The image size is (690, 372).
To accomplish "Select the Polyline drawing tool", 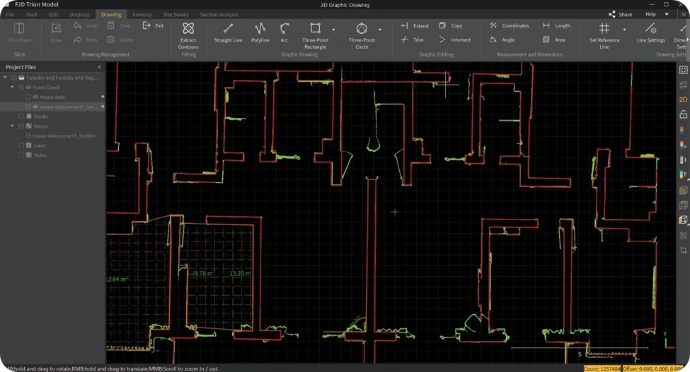I will coord(260,33).
